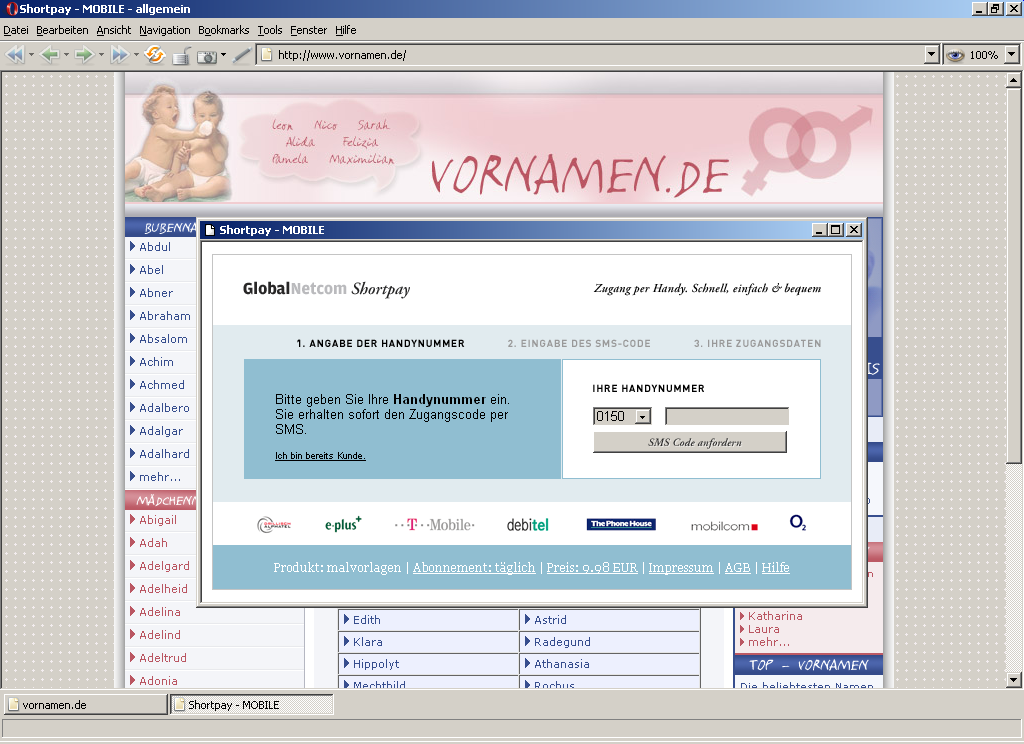Open the 0150 phone prefix dropdown

(643, 416)
